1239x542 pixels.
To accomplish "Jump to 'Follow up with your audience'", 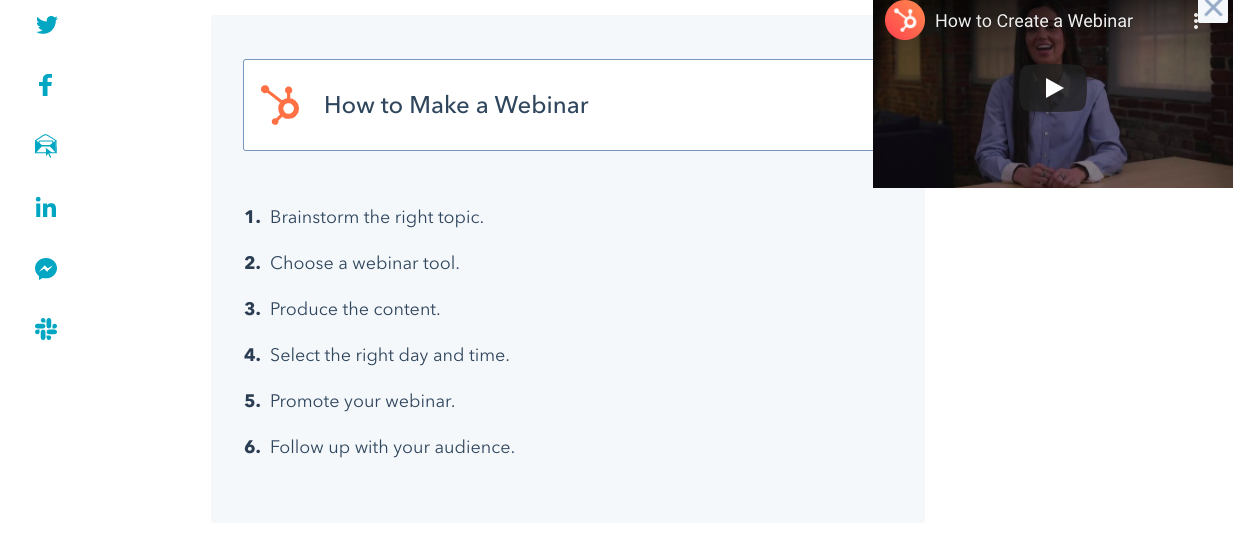I will tap(392, 447).
